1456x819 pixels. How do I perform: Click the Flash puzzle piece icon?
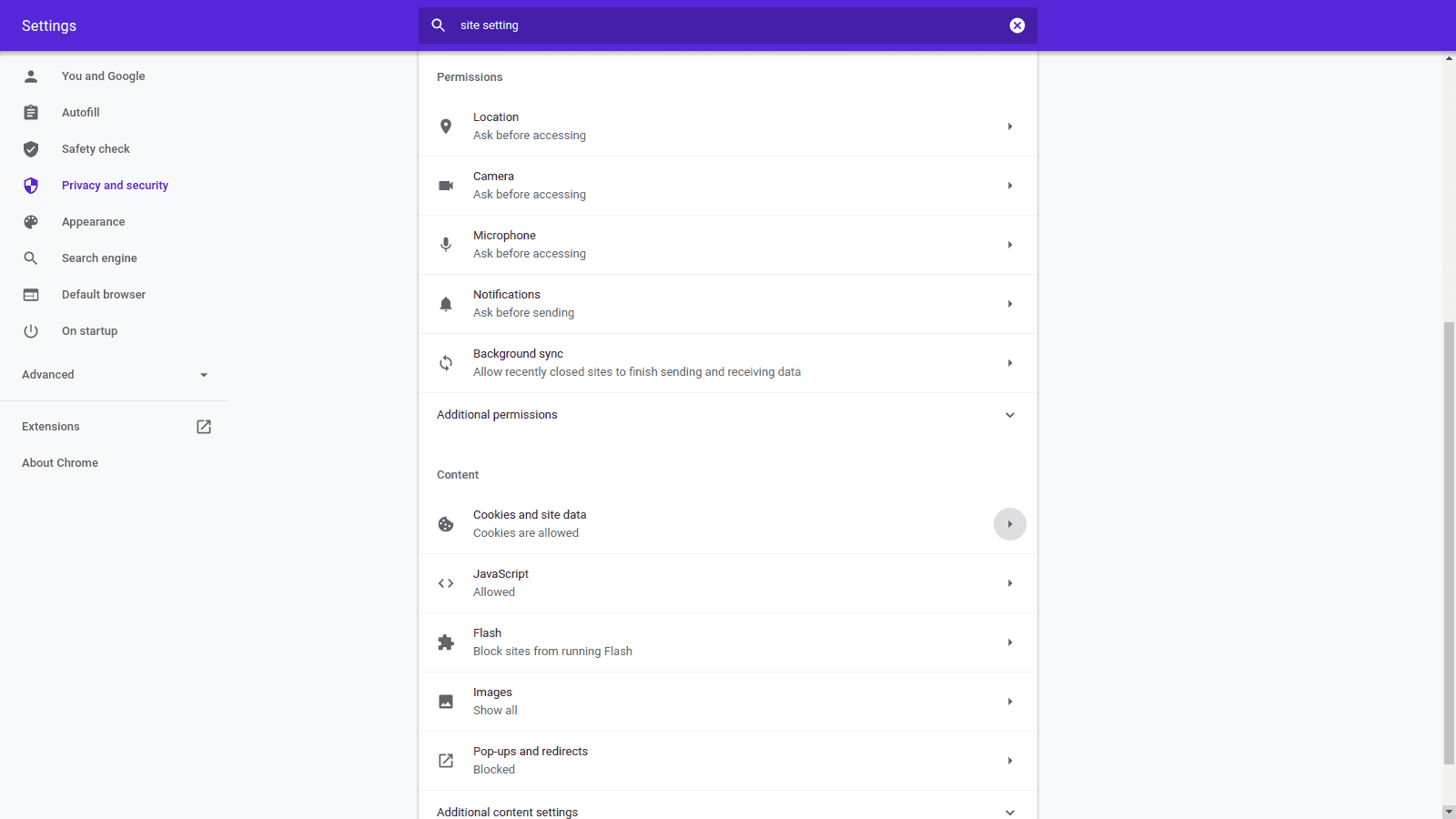pyautogui.click(x=446, y=642)
